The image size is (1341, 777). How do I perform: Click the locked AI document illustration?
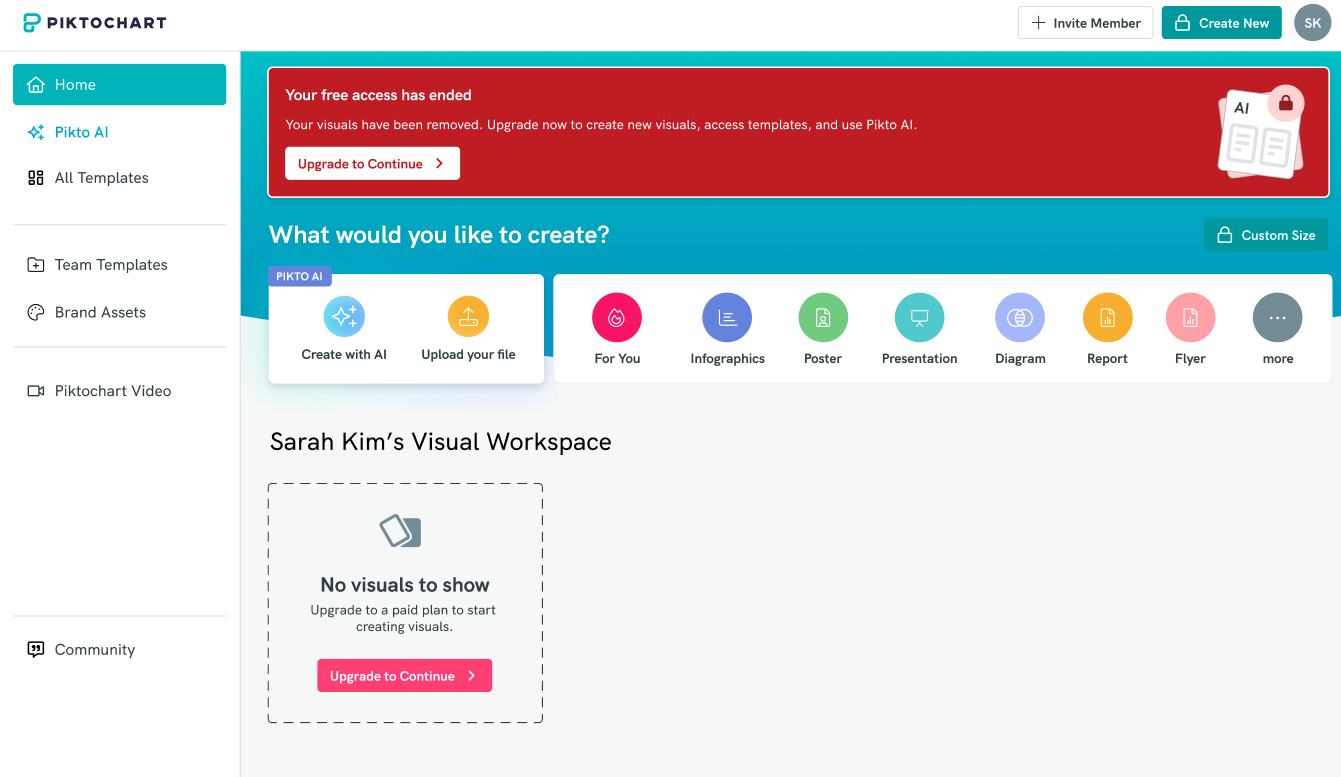(x=1260, y=132)
